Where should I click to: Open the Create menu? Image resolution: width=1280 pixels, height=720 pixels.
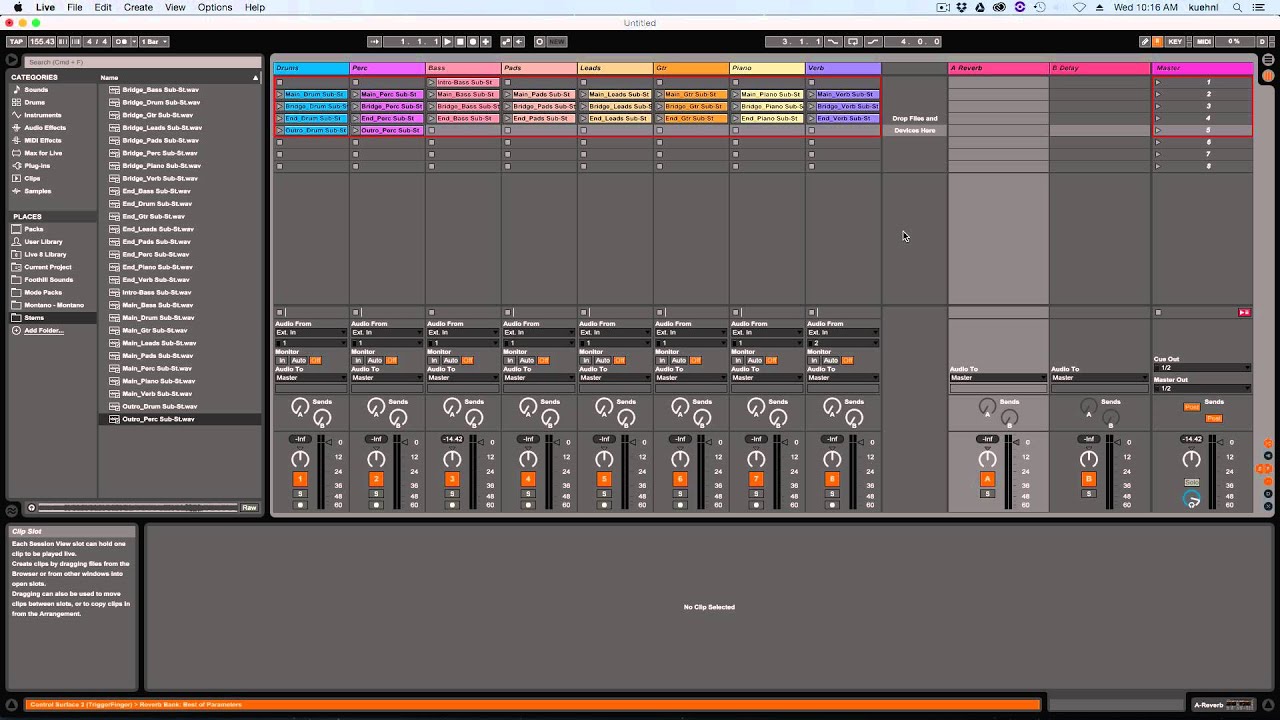point(138,8)
